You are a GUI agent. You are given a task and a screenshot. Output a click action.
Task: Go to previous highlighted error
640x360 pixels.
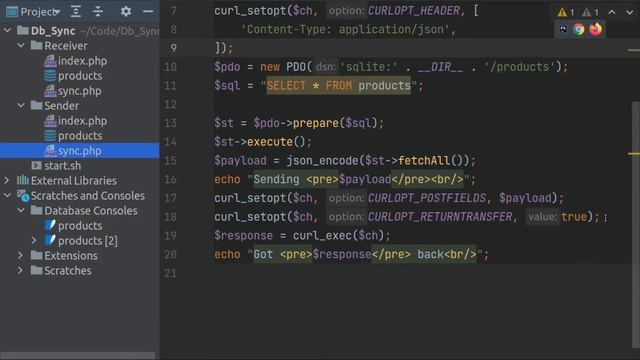click(x=612, y=12)
